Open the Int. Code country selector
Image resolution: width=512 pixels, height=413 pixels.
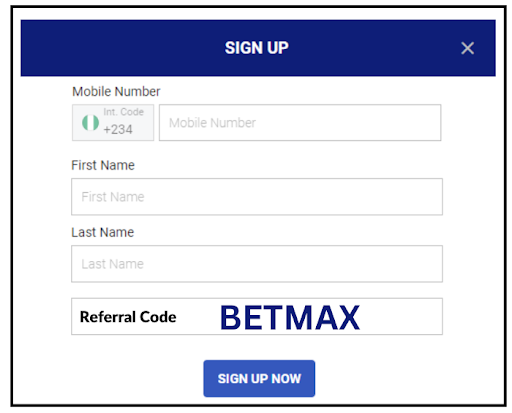point(113,123)
